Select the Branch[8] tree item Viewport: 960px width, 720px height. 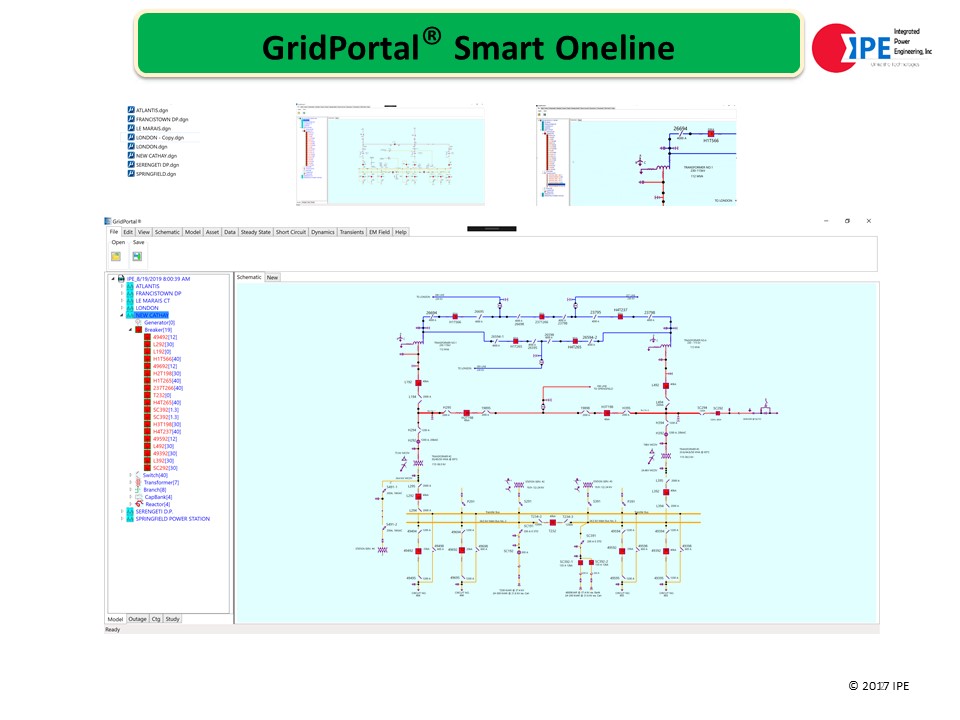click(x=155, y=490)
